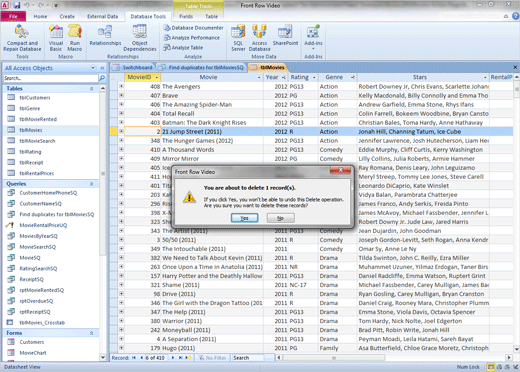Expand row for 21 Jump Street

tap(121, 131)
